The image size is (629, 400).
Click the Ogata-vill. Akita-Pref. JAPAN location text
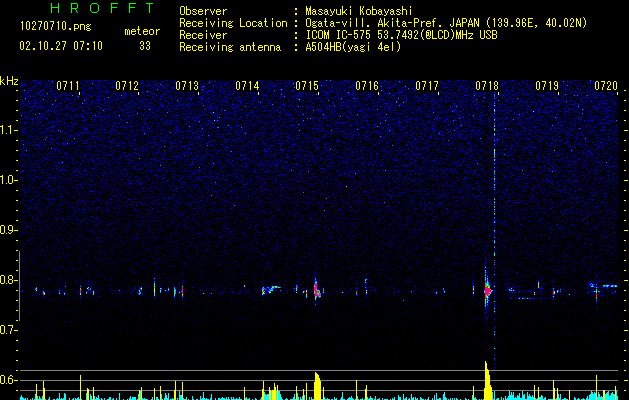click(x=446, y=23)
